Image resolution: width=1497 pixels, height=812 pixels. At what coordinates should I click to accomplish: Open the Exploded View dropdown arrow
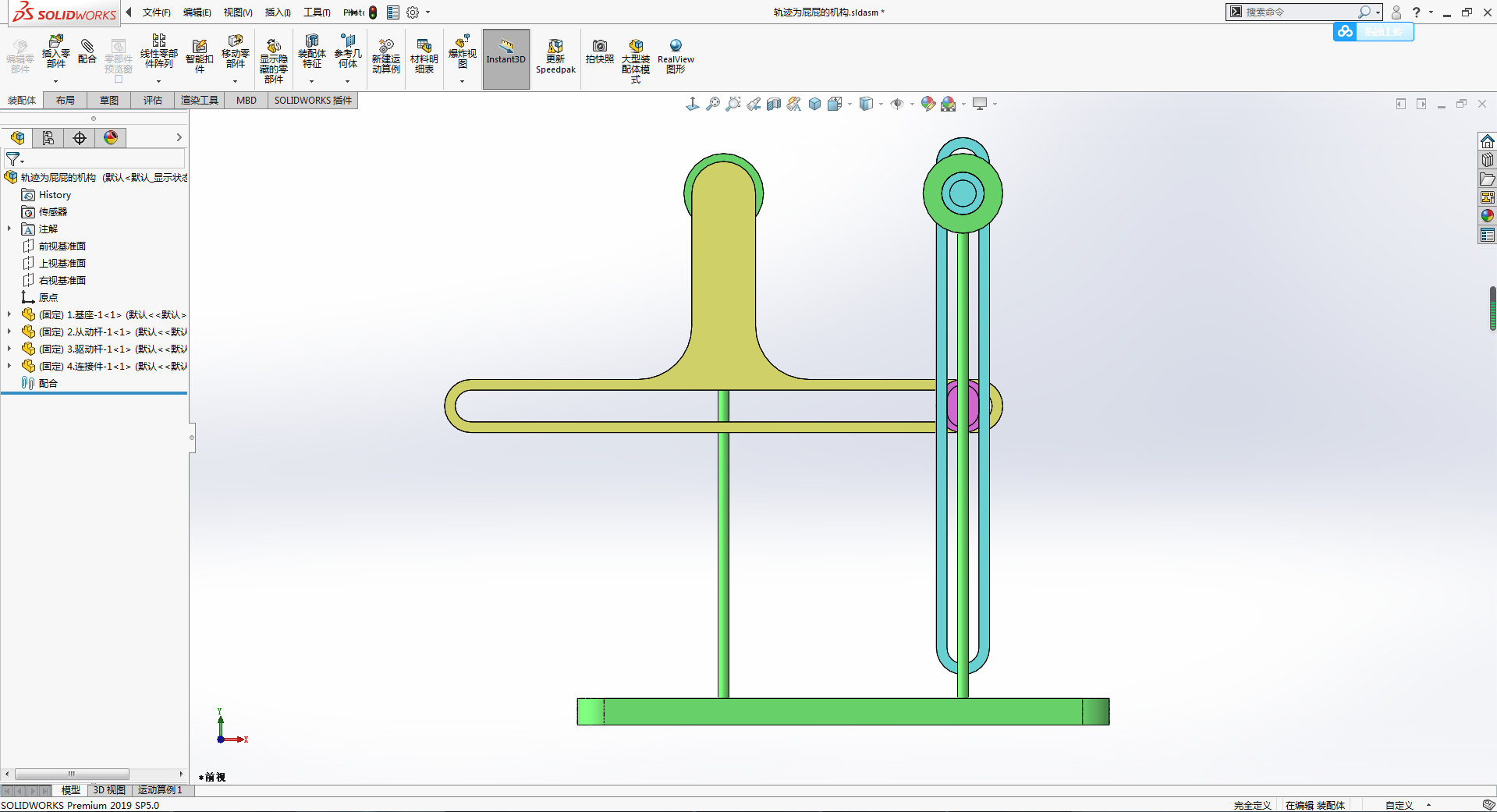[x=462, y=81]
